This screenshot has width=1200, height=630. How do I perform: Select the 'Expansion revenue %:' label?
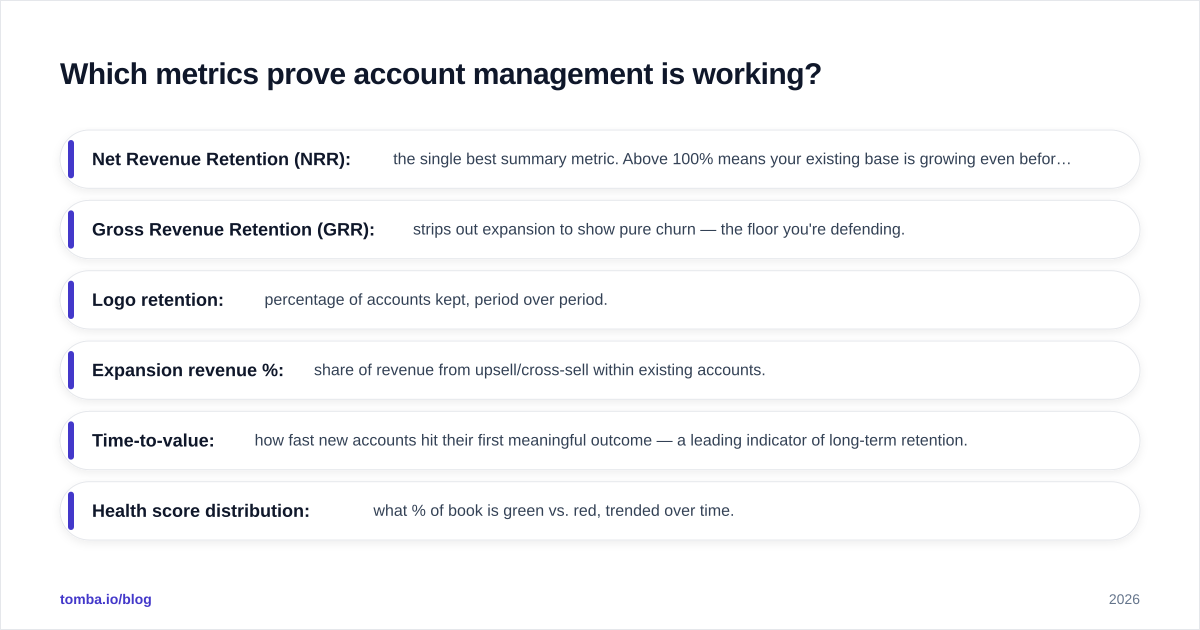[188, 370]
